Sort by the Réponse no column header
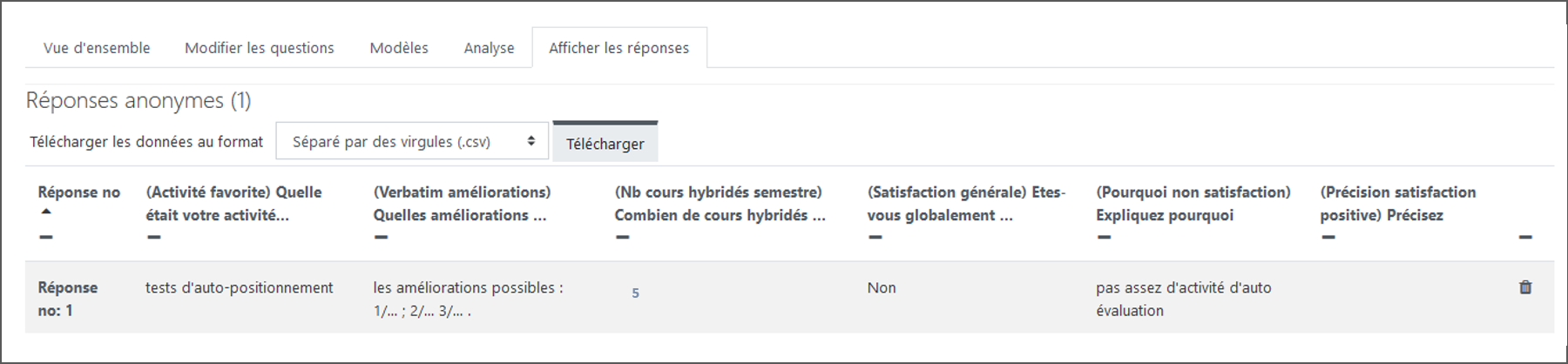Viewport: 1568px width, 364px height. [x=78, y=192]
